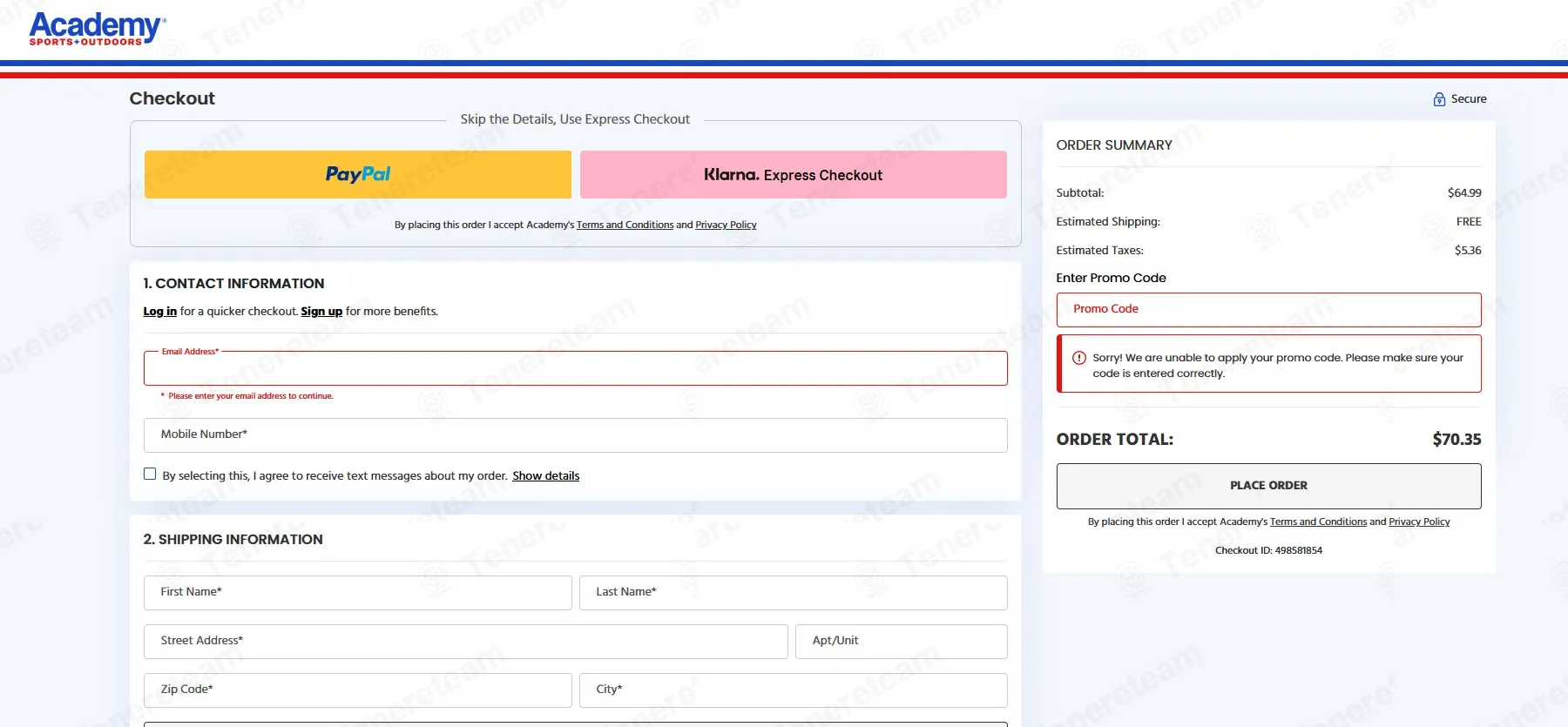1568x727 pixels.
Task: Click into the Street Address field
Action: 466,642
